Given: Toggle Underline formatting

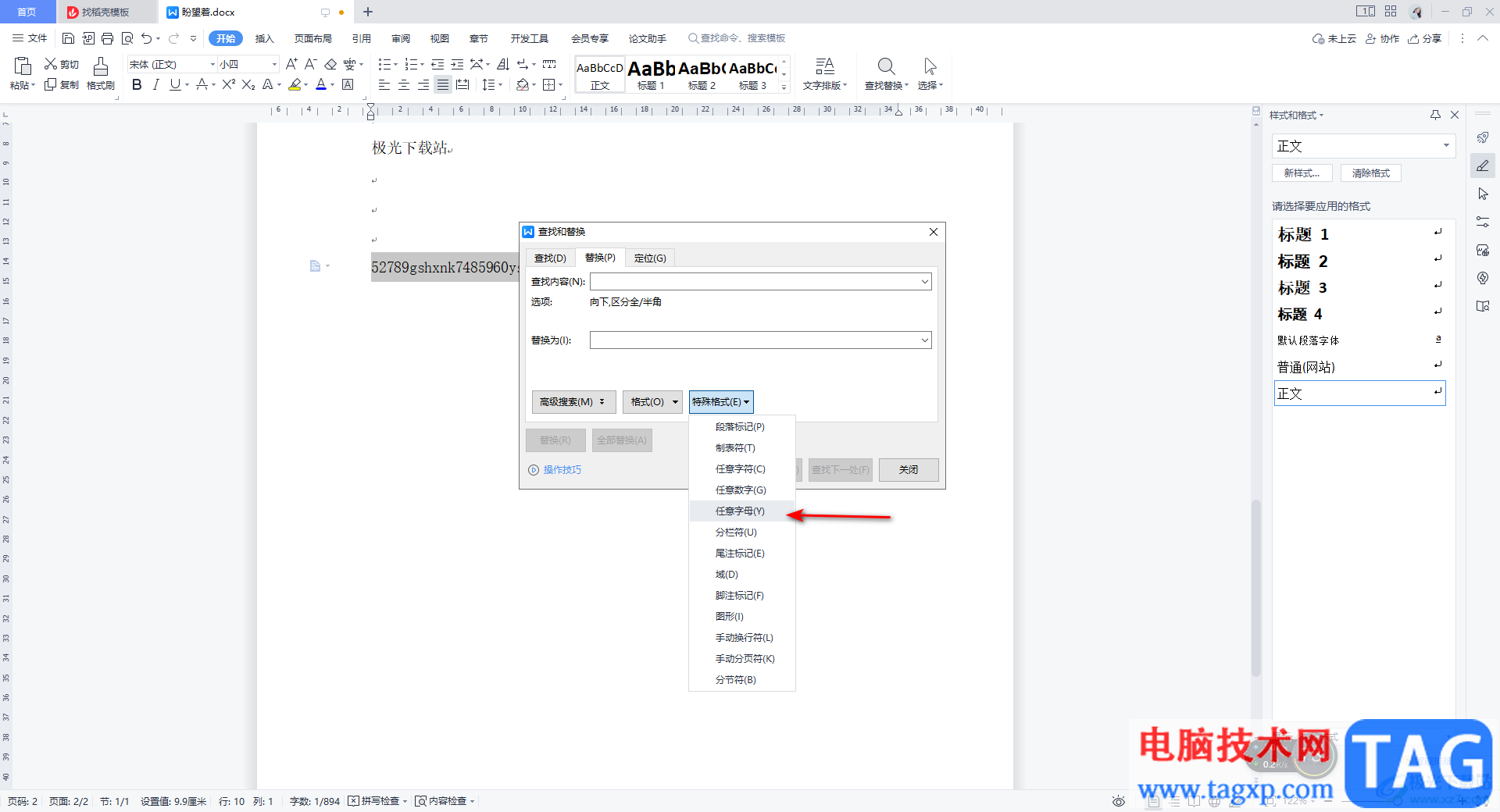Looking at the screenshot, I should [175, 84].
